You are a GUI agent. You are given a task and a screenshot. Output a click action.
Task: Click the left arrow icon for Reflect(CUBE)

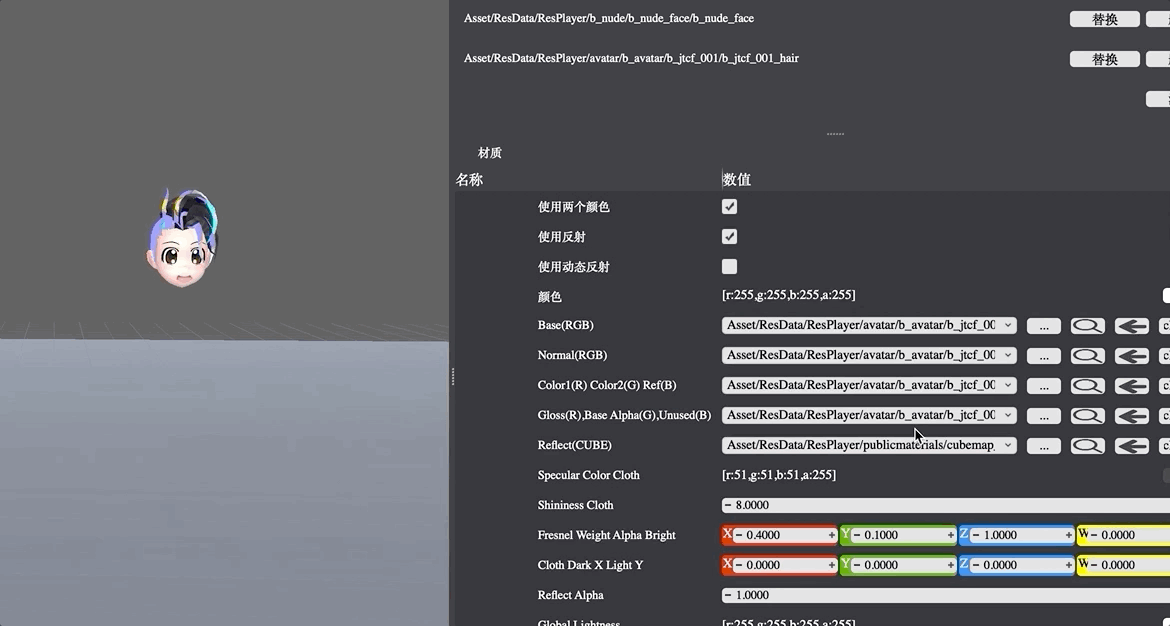tap(1131, 445)
